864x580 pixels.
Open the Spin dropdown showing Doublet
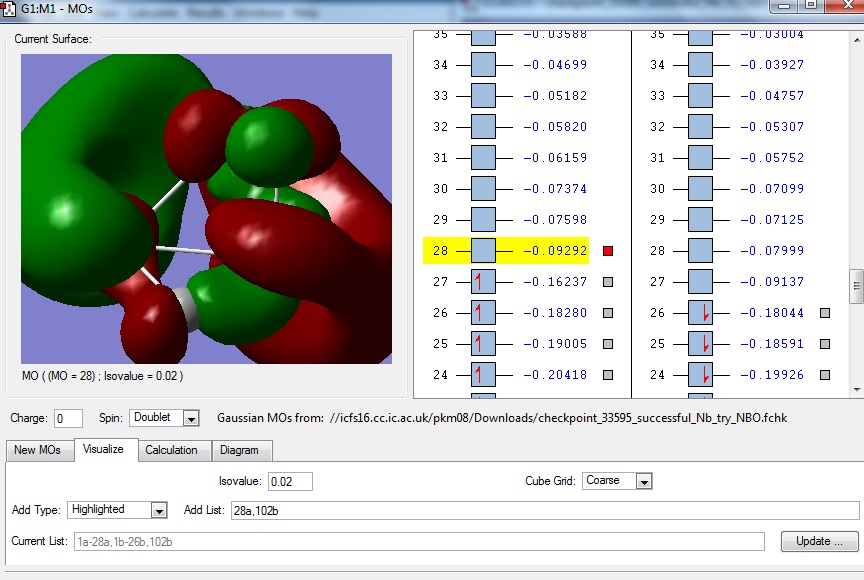pyautogui.click(x=191, y=418)
